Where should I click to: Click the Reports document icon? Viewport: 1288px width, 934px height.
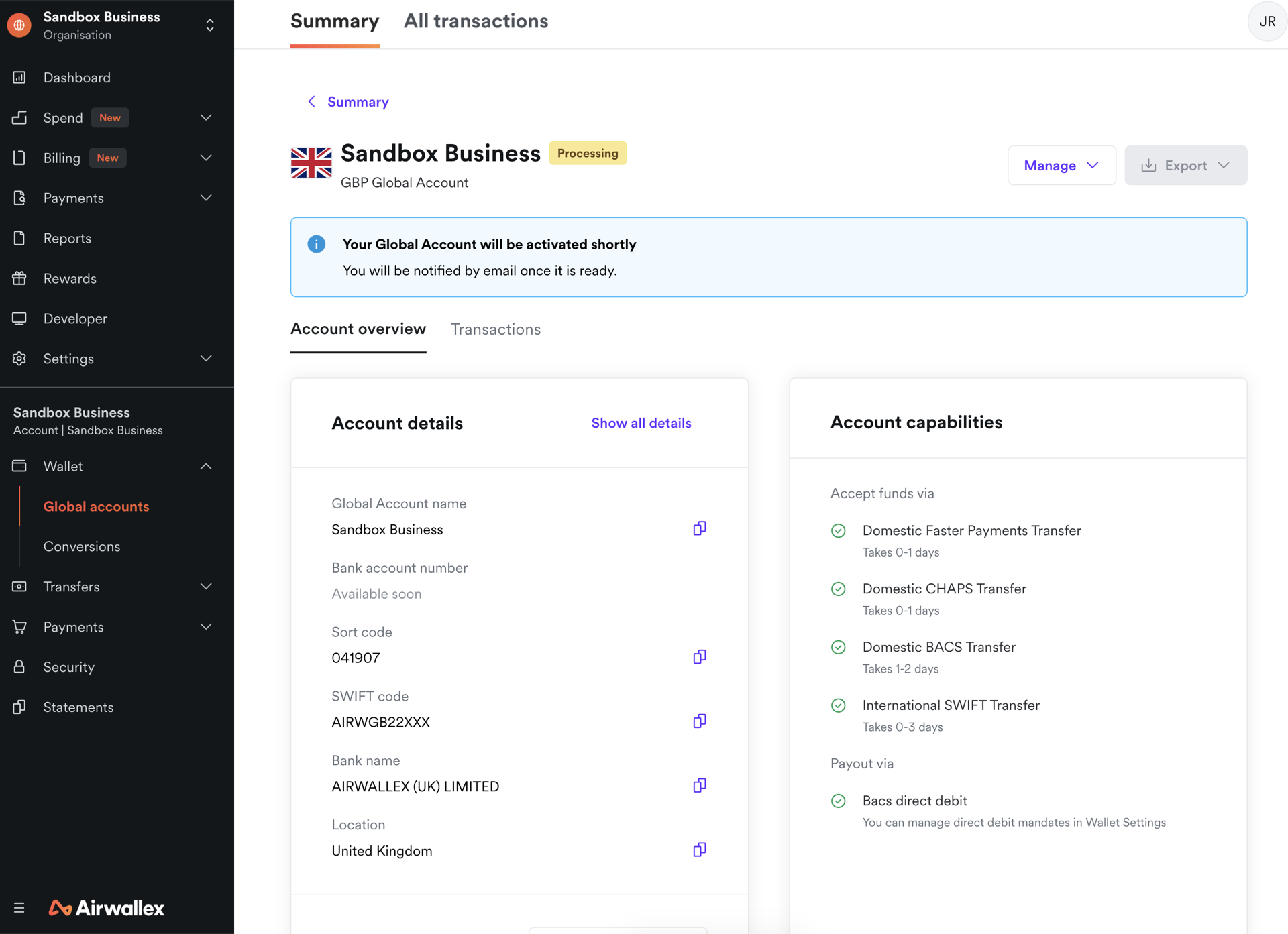click(x=19, y=238)
